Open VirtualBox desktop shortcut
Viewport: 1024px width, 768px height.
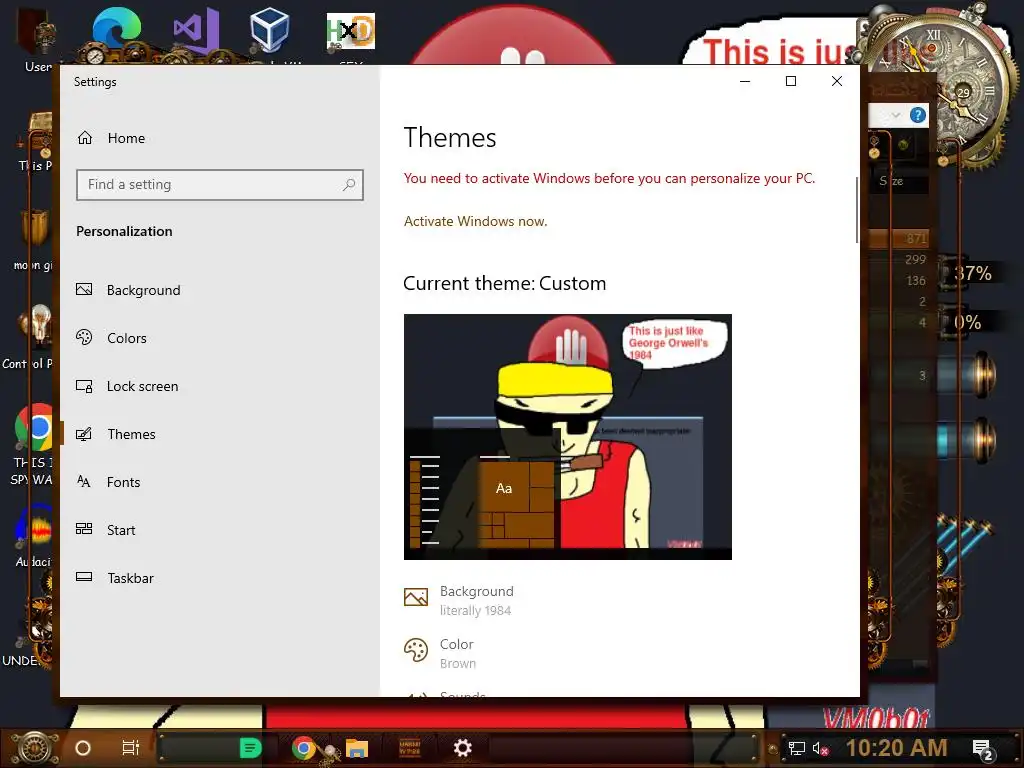(269, 30)
